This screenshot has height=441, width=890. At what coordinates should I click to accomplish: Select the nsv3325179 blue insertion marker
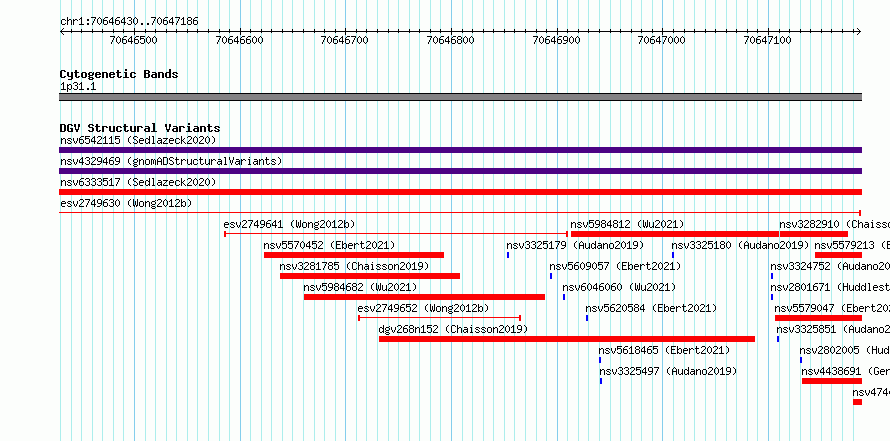coord(508,255)
